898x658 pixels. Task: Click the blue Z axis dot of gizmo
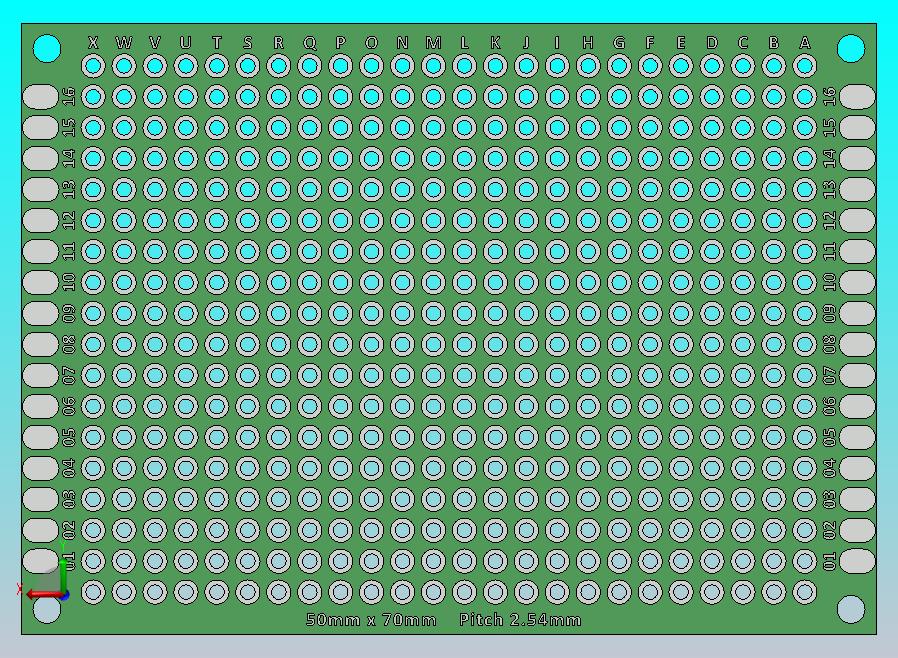65,596
